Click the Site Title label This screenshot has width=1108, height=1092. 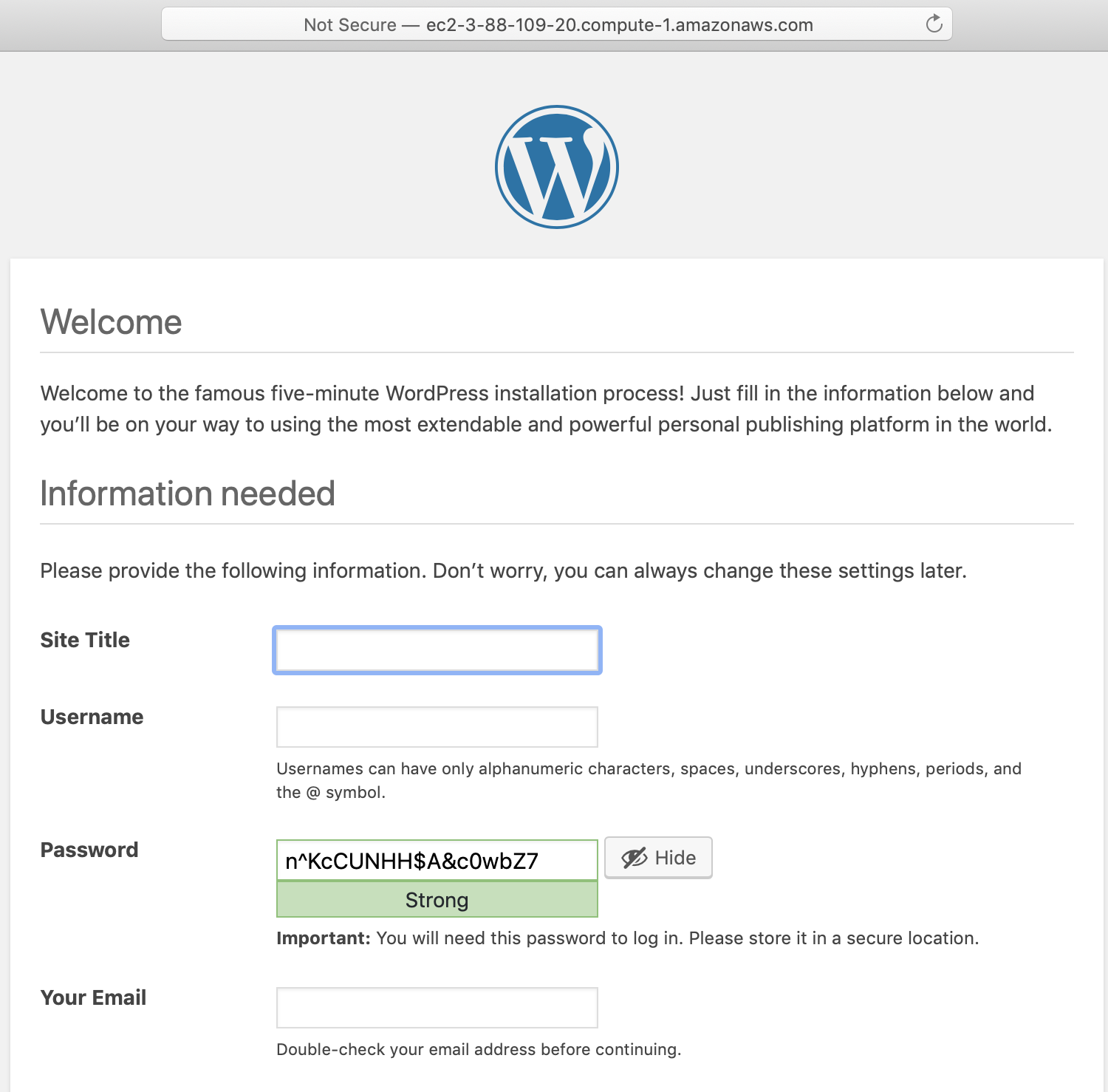[85, 640]
